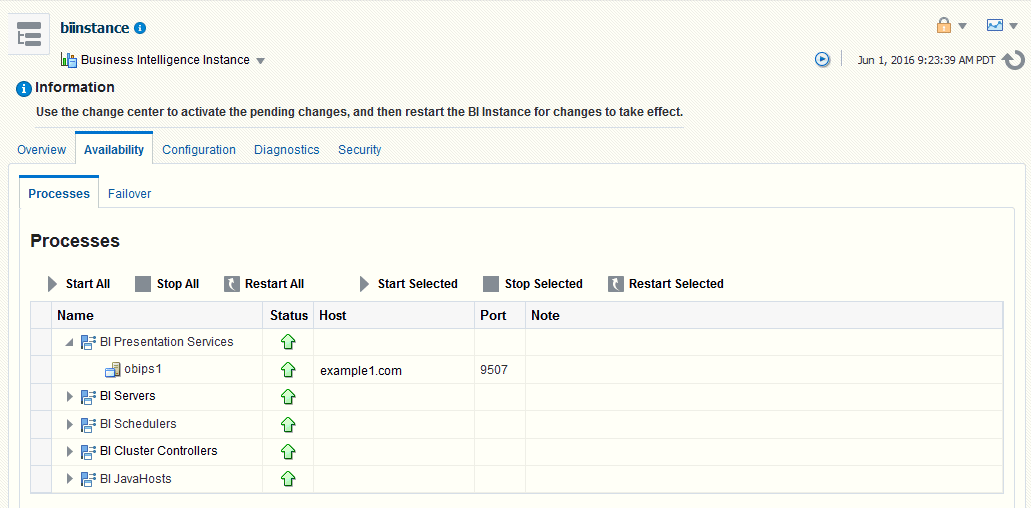1031x508 pixels.
Task: Click the Business Intelligence Instance bar chart icon
Action: point(69,60)
